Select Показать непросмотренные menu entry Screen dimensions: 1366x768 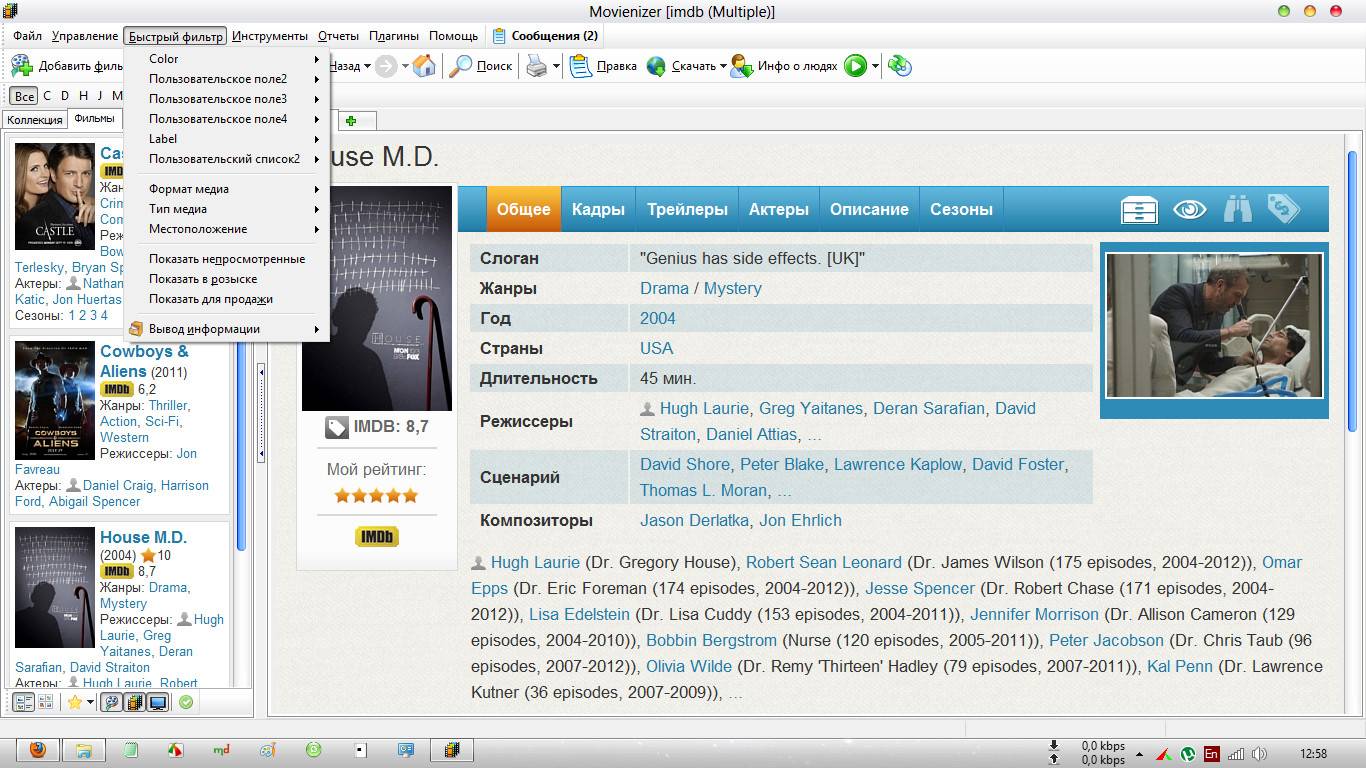point(227,259)
